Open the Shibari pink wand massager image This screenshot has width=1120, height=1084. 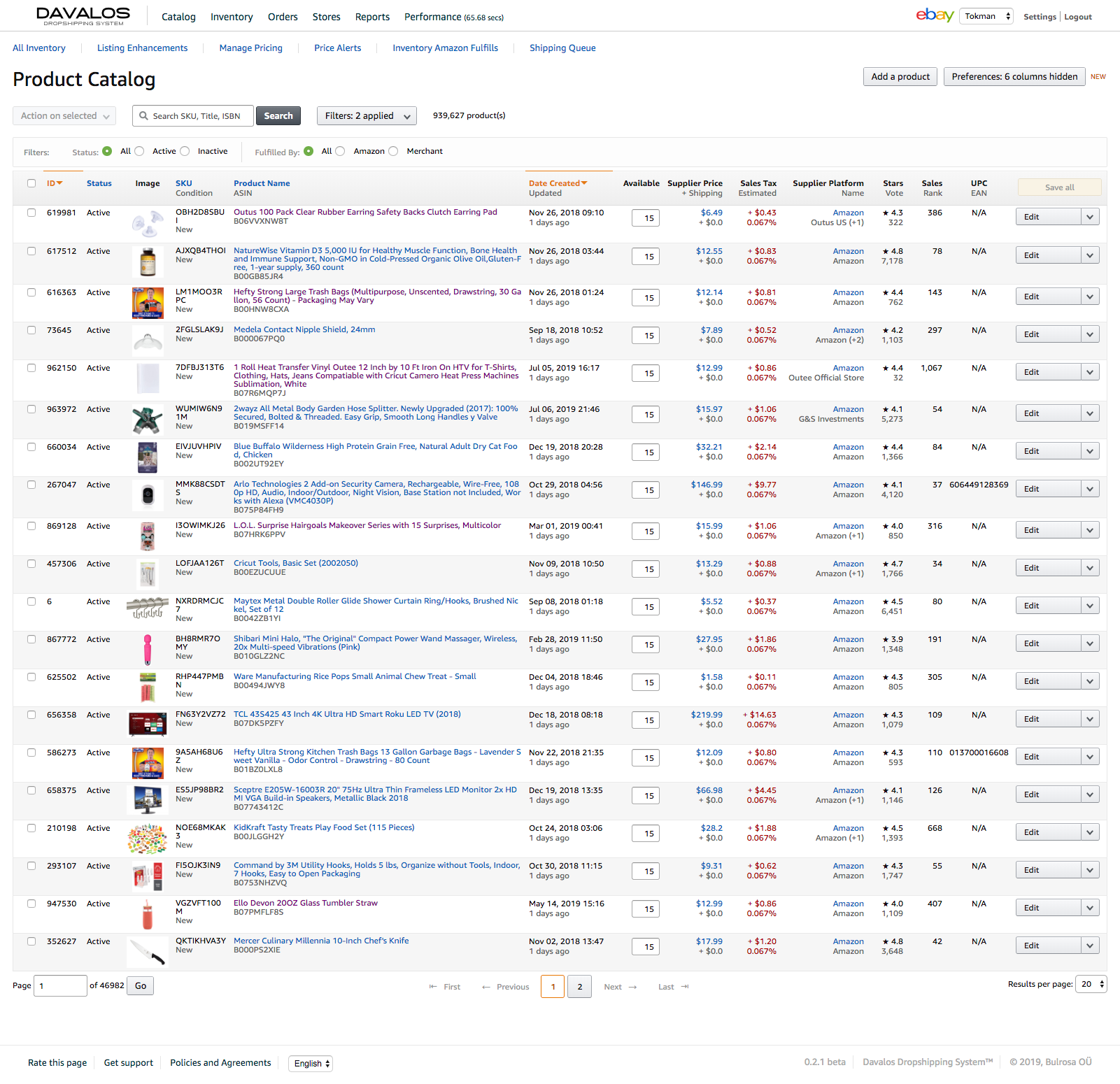[148, 649]
